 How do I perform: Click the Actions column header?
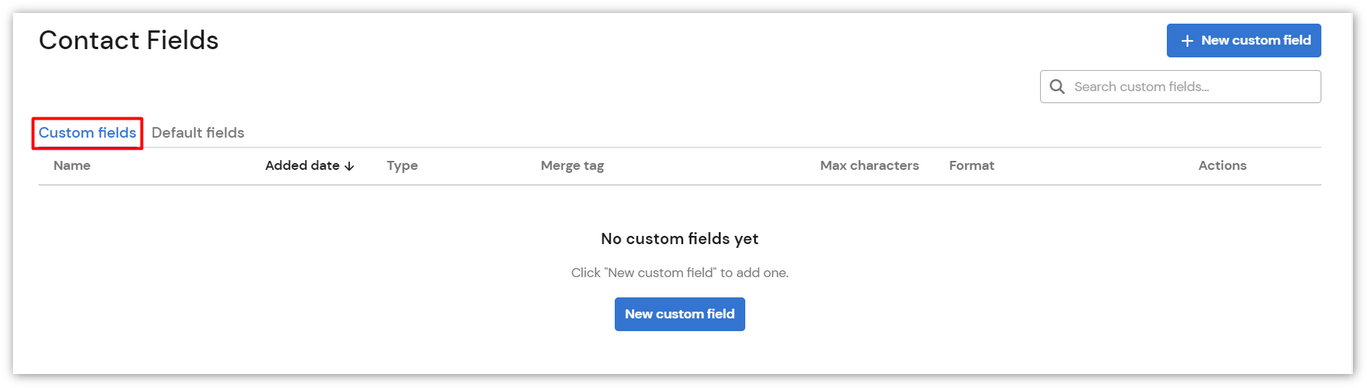tap(1222, 166)
